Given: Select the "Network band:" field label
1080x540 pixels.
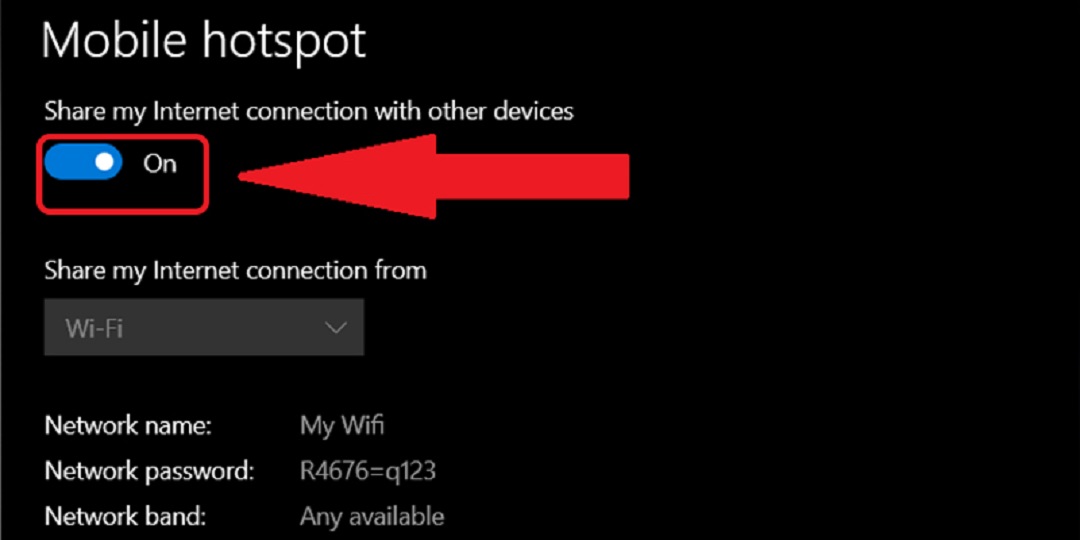Looking at the screenshot, I should [x=125, y=516].
